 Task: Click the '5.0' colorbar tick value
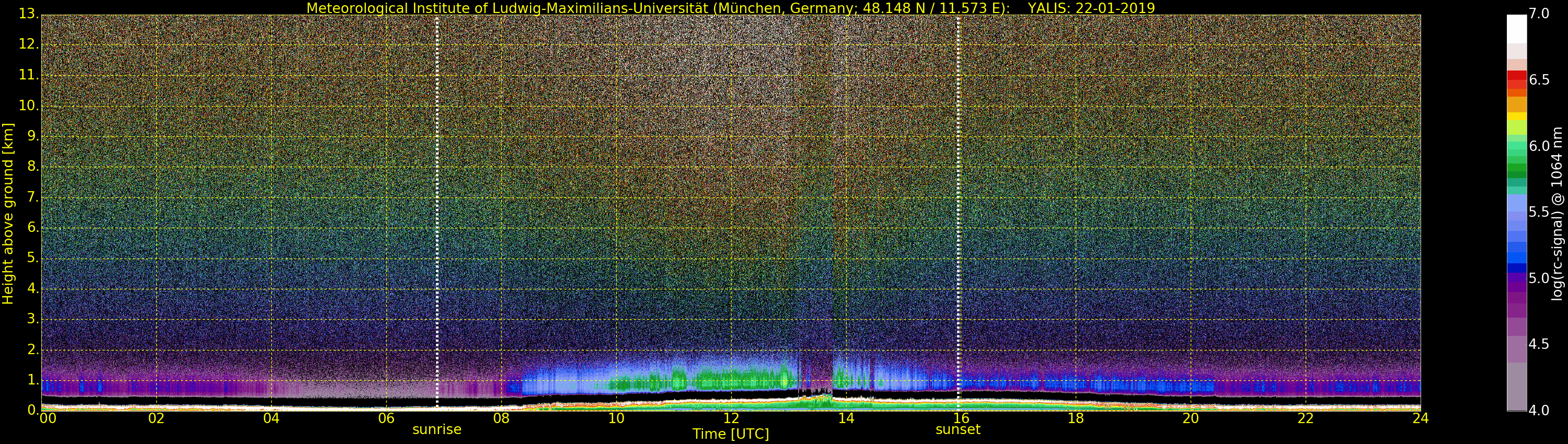click(x=1539, y=278)
